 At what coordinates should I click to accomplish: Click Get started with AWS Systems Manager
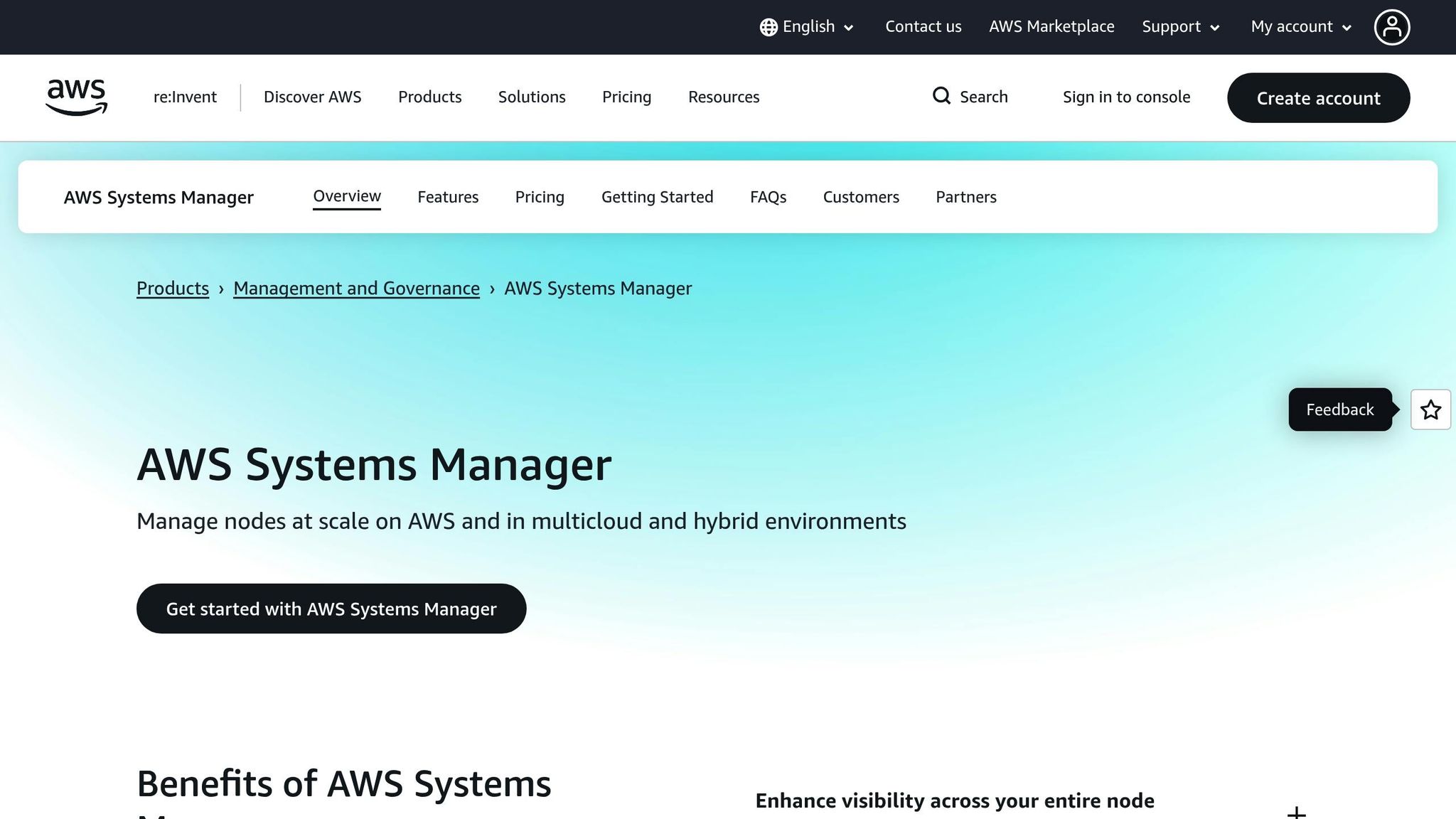coord(331,609)
